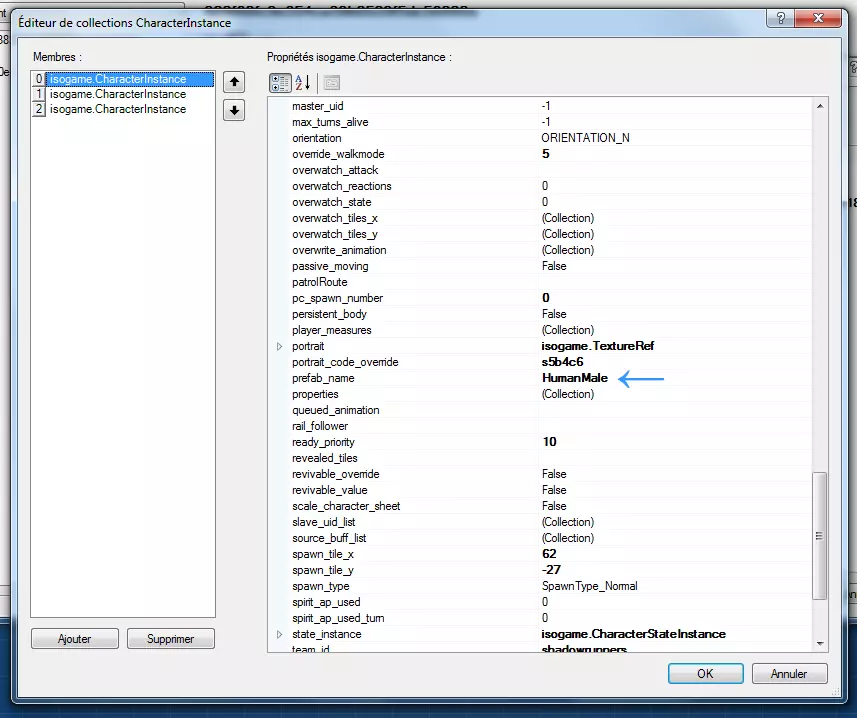The height and width of the screenshot is (718, 857).
Task: Open overwatch_tiles_x Collection value
Action: pos(568,218)
